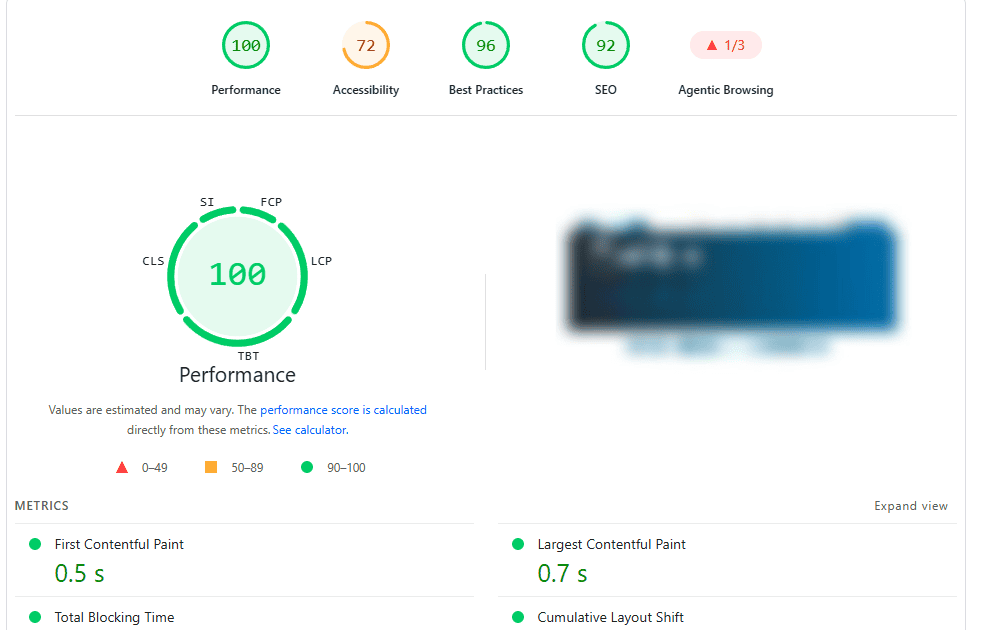983x630 pixels.
Task: Click the CLS segment label on gauge
Action: (153, 261)
